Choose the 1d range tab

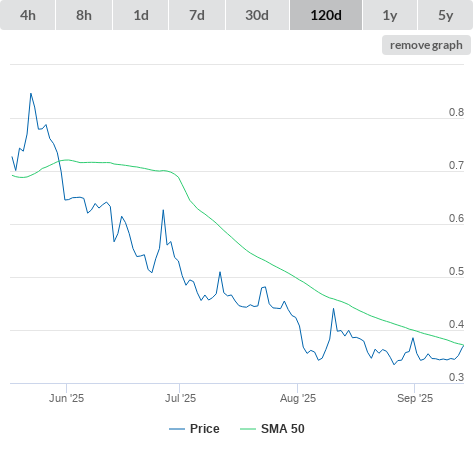coord(141,15)
